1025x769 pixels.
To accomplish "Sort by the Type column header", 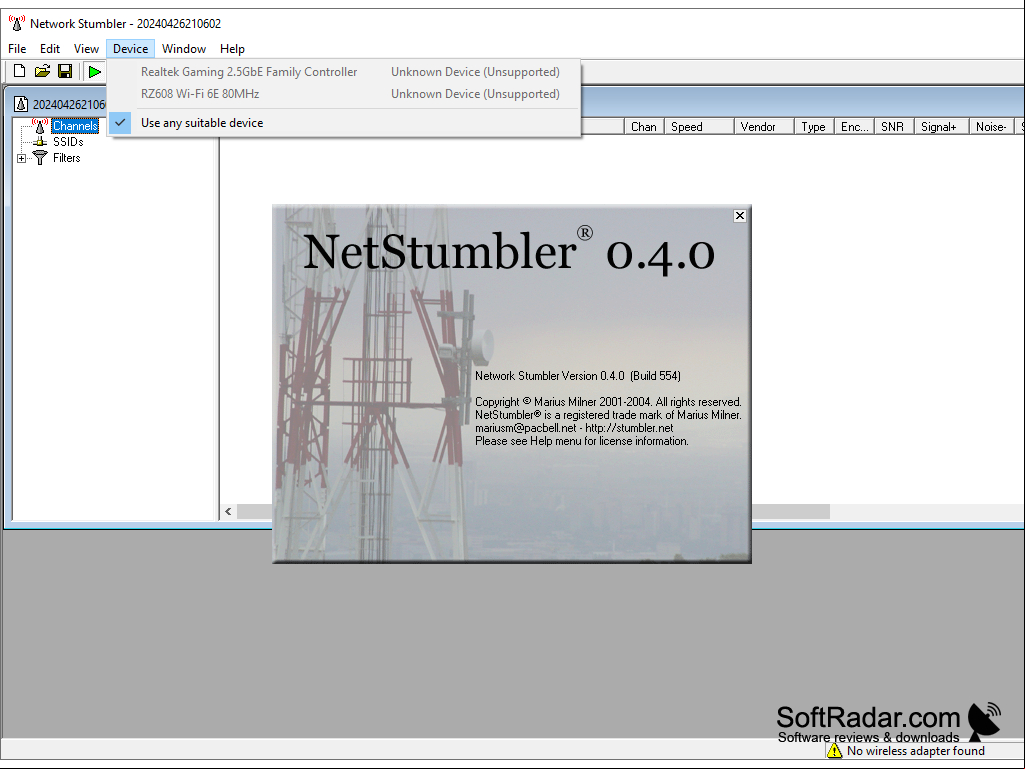I will click(x=815, y=127).
